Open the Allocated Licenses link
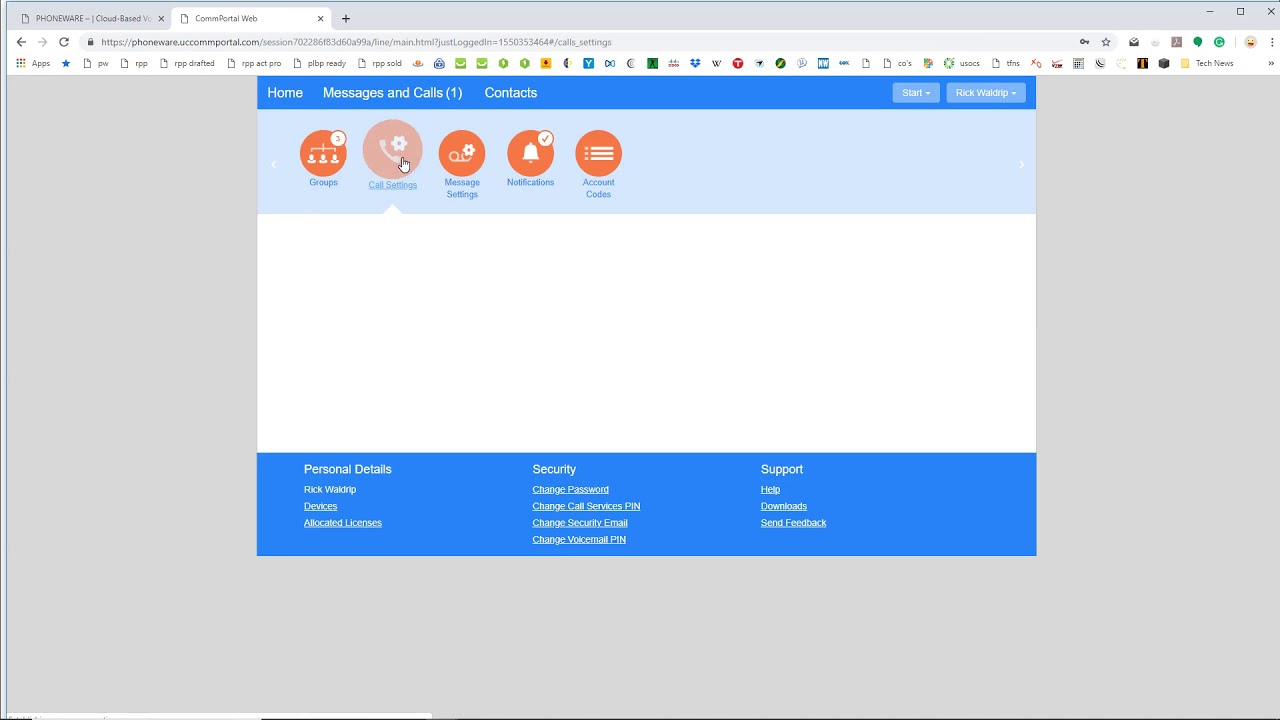The image size is (1280, 720). [343, 523]
